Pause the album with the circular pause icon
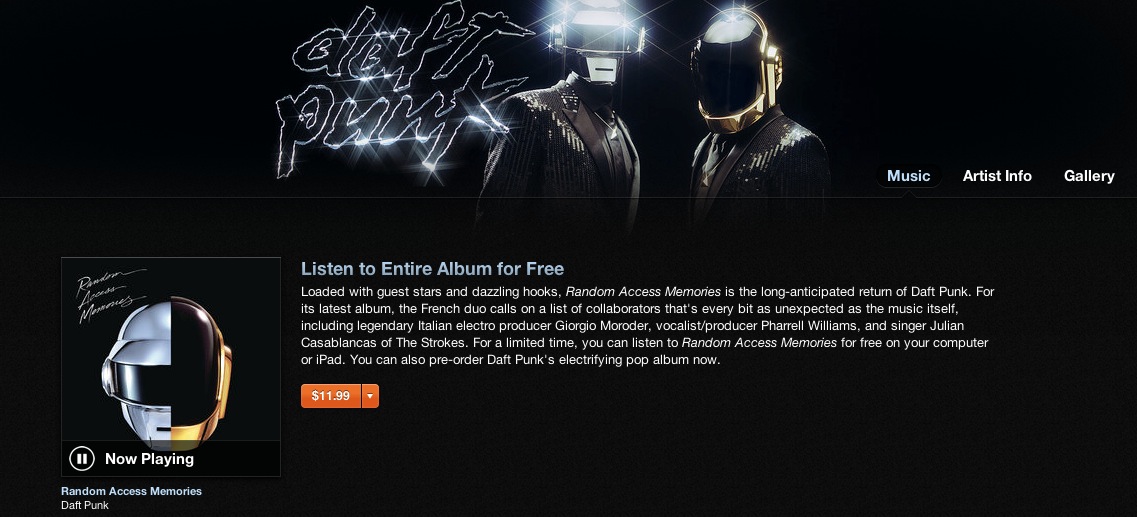The width and height of the screenshot is (1137, 517). (x=82, y=458)
